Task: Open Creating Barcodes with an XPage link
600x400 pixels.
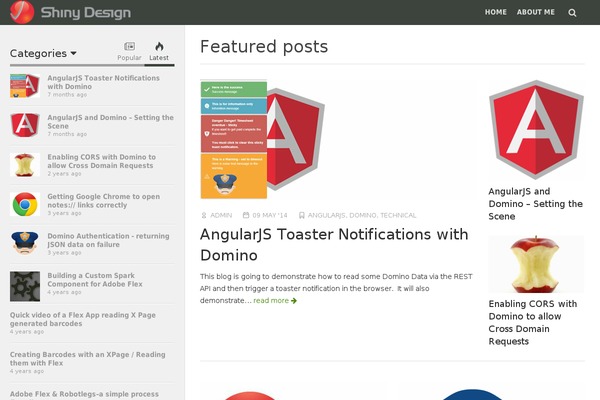Action: pos(88,359)
